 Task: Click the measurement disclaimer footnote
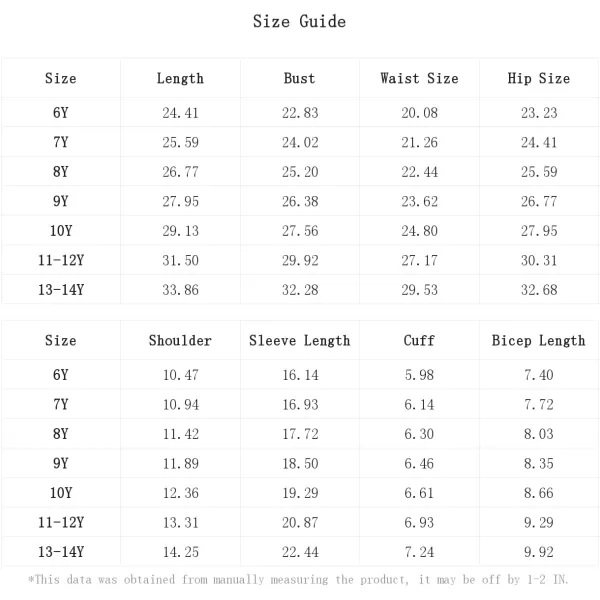coord(298,580)
